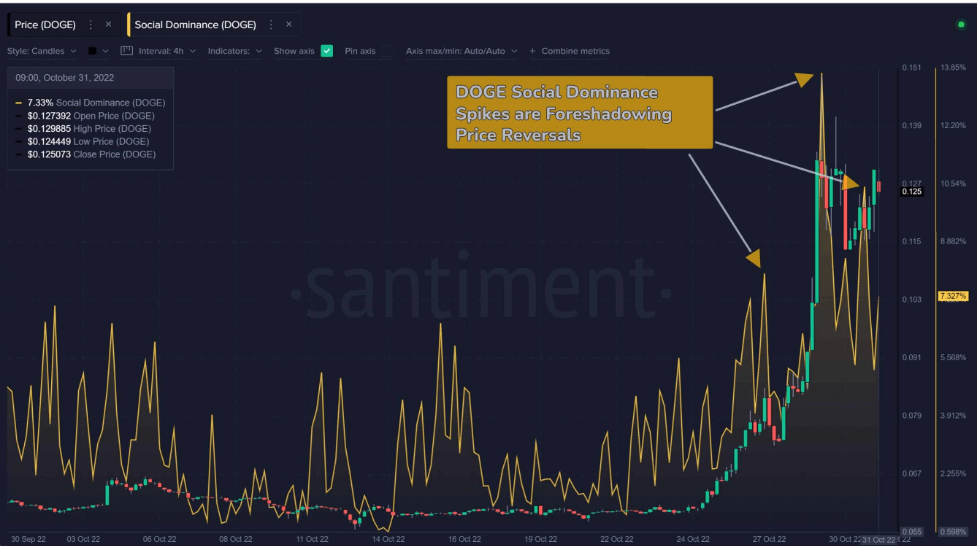Enable the Pin axis checkbox

click(388, 51)
